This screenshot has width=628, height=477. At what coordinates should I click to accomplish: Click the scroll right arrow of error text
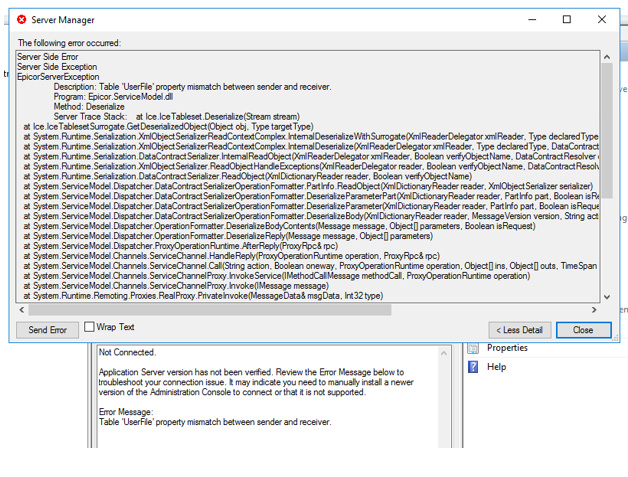point(594,310)
